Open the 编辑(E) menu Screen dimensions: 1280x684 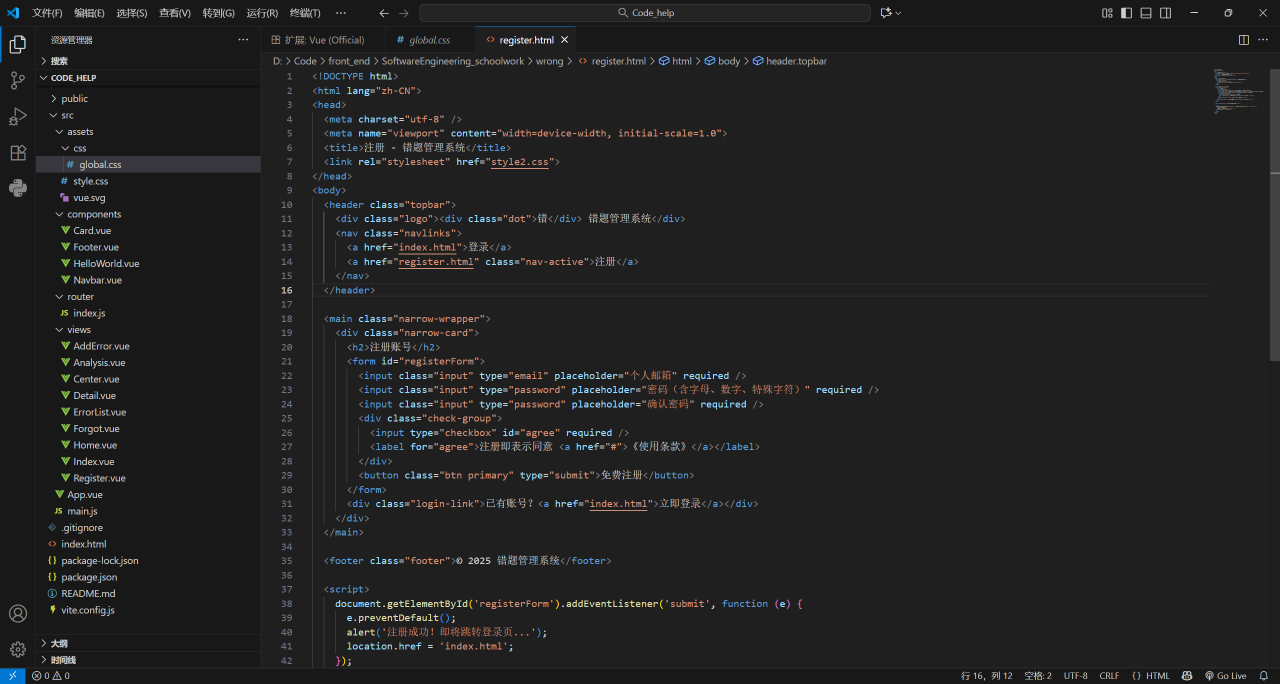point(89,13)
